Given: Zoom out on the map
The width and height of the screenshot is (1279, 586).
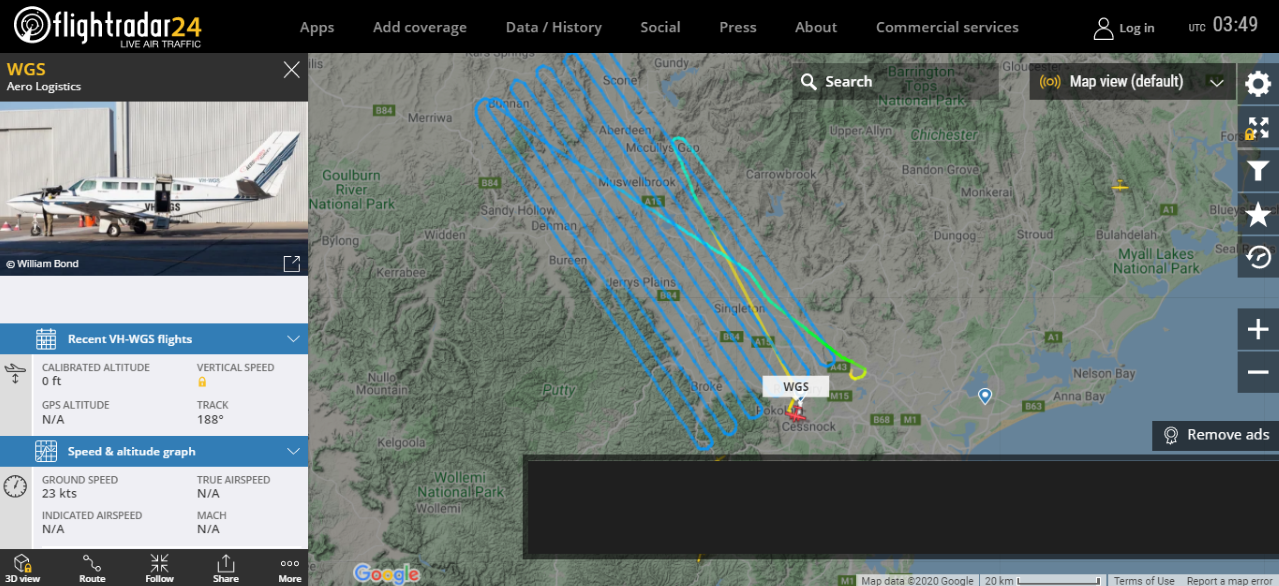Looking at the screenshot, I should pyautogui.click(x=1258, y=372).
